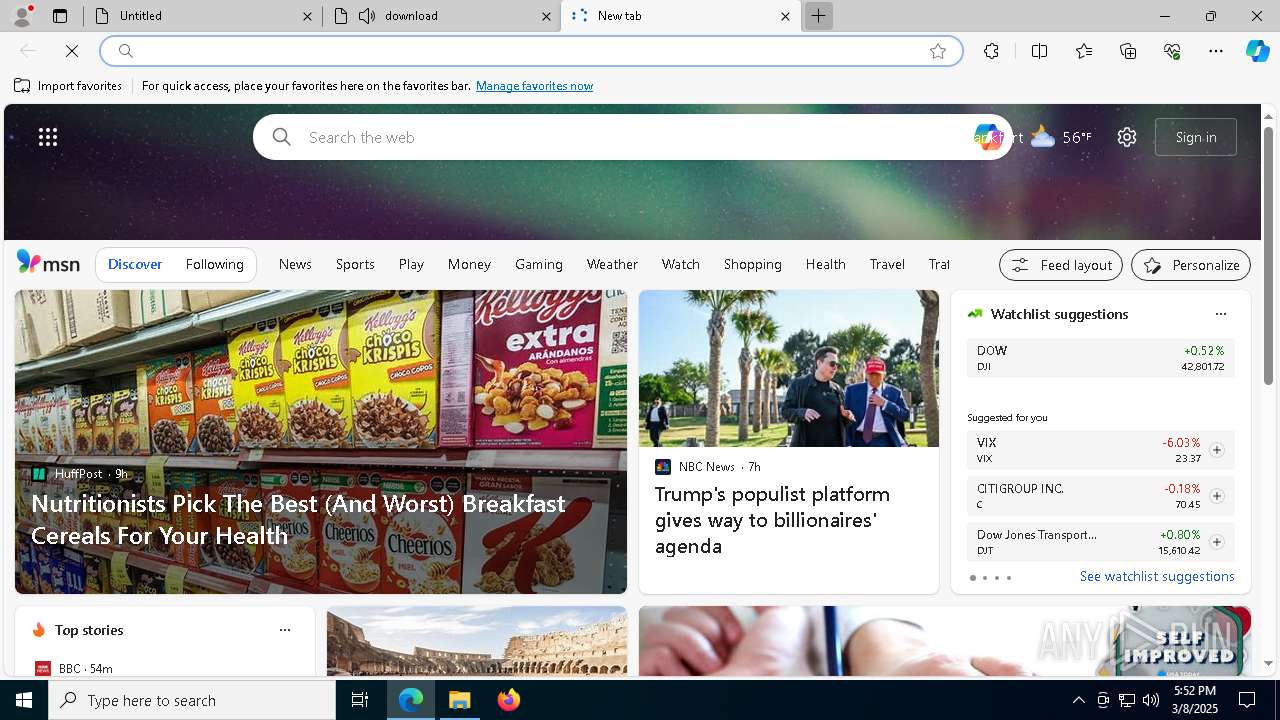Viewport: 1280px width, 720px height.
Task: Open the Copilot sidebar icon
Action: (1257, 51)
